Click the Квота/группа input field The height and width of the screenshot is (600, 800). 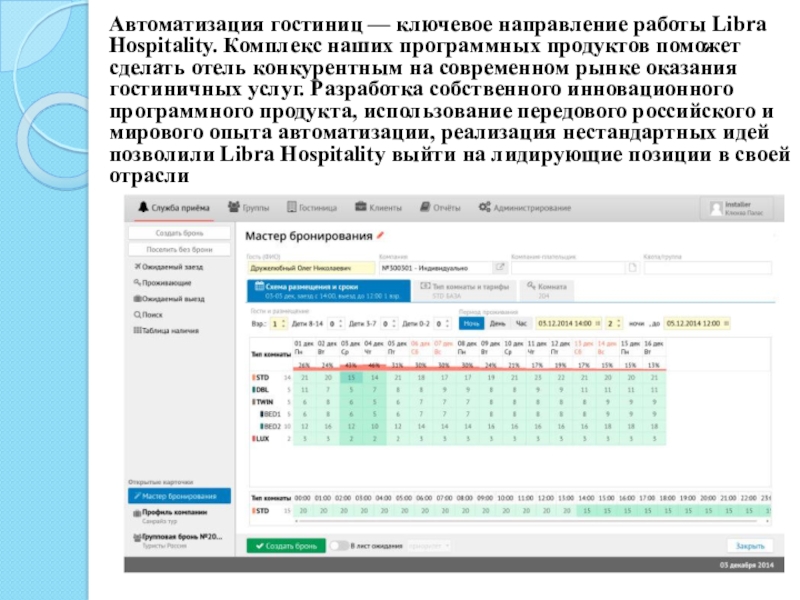click(708, 268)
